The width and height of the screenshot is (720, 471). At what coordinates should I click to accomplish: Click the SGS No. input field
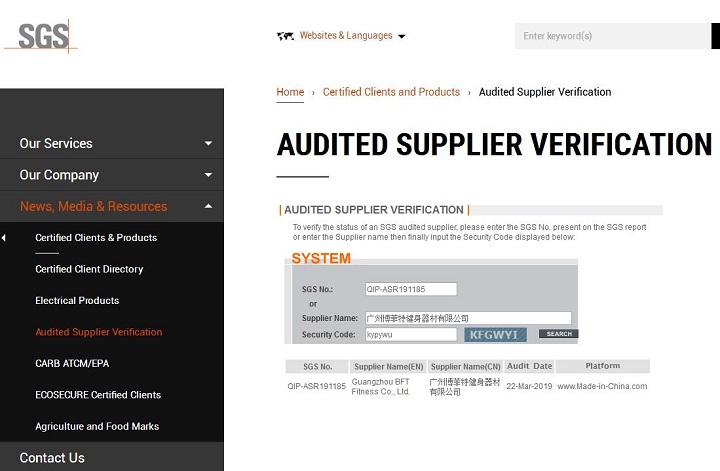click(x=410, y=289)
